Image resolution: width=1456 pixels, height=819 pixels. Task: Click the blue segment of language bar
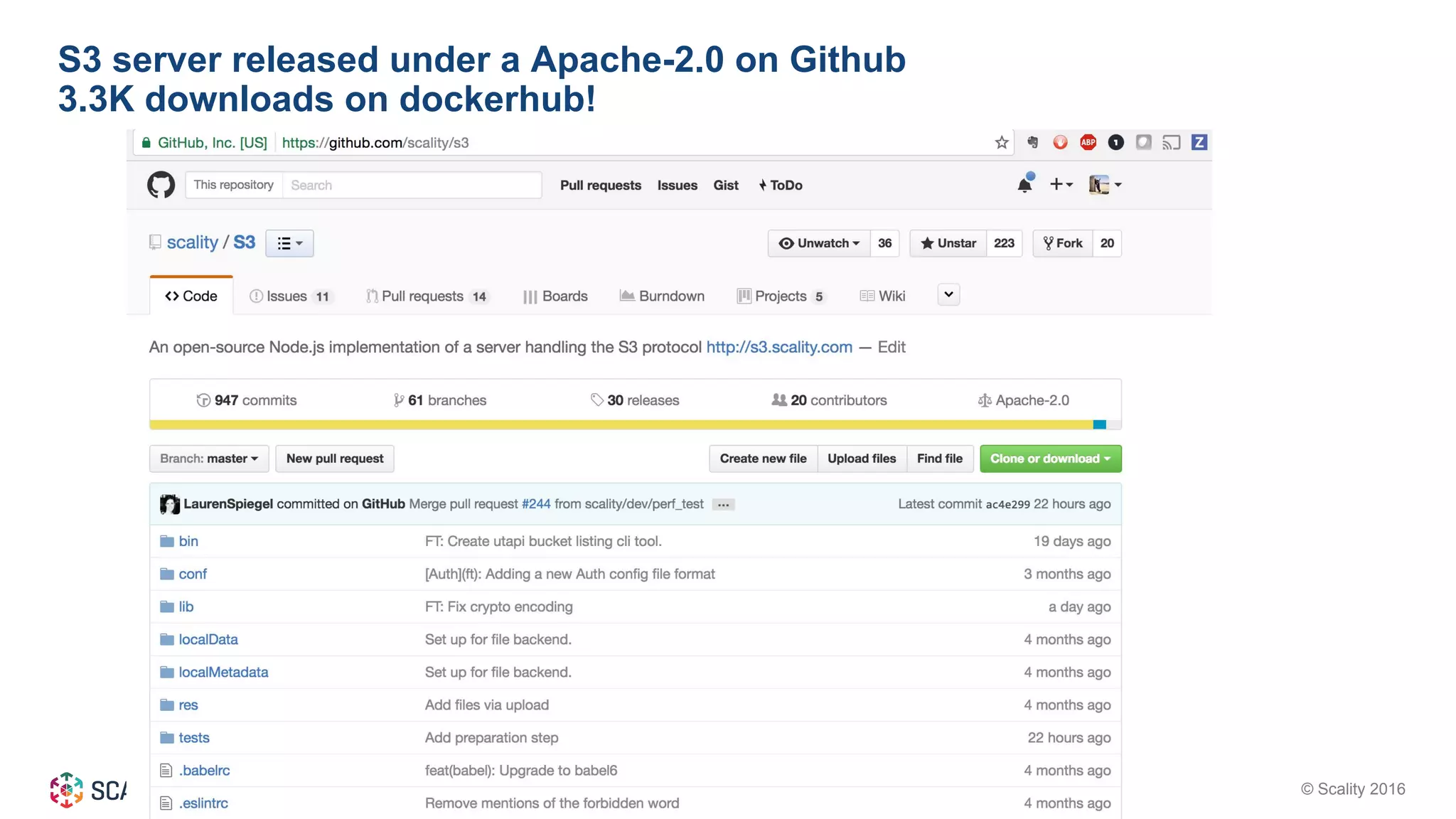tap(1100, 424)
